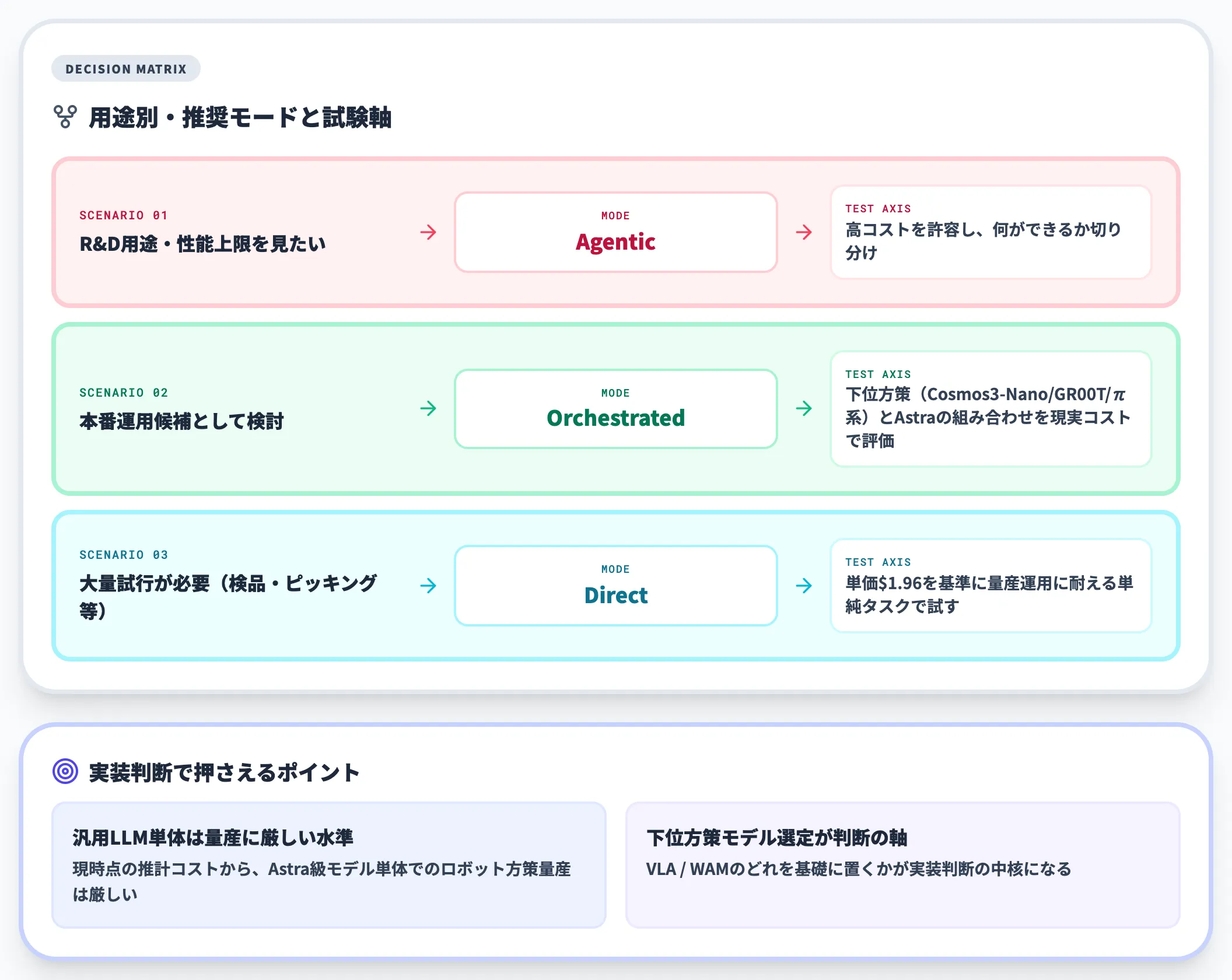This screenshot has width=1232, height=980.
Task: Open the card 汎用LLM単体は量産に厳しい水準
Action: 329,864
